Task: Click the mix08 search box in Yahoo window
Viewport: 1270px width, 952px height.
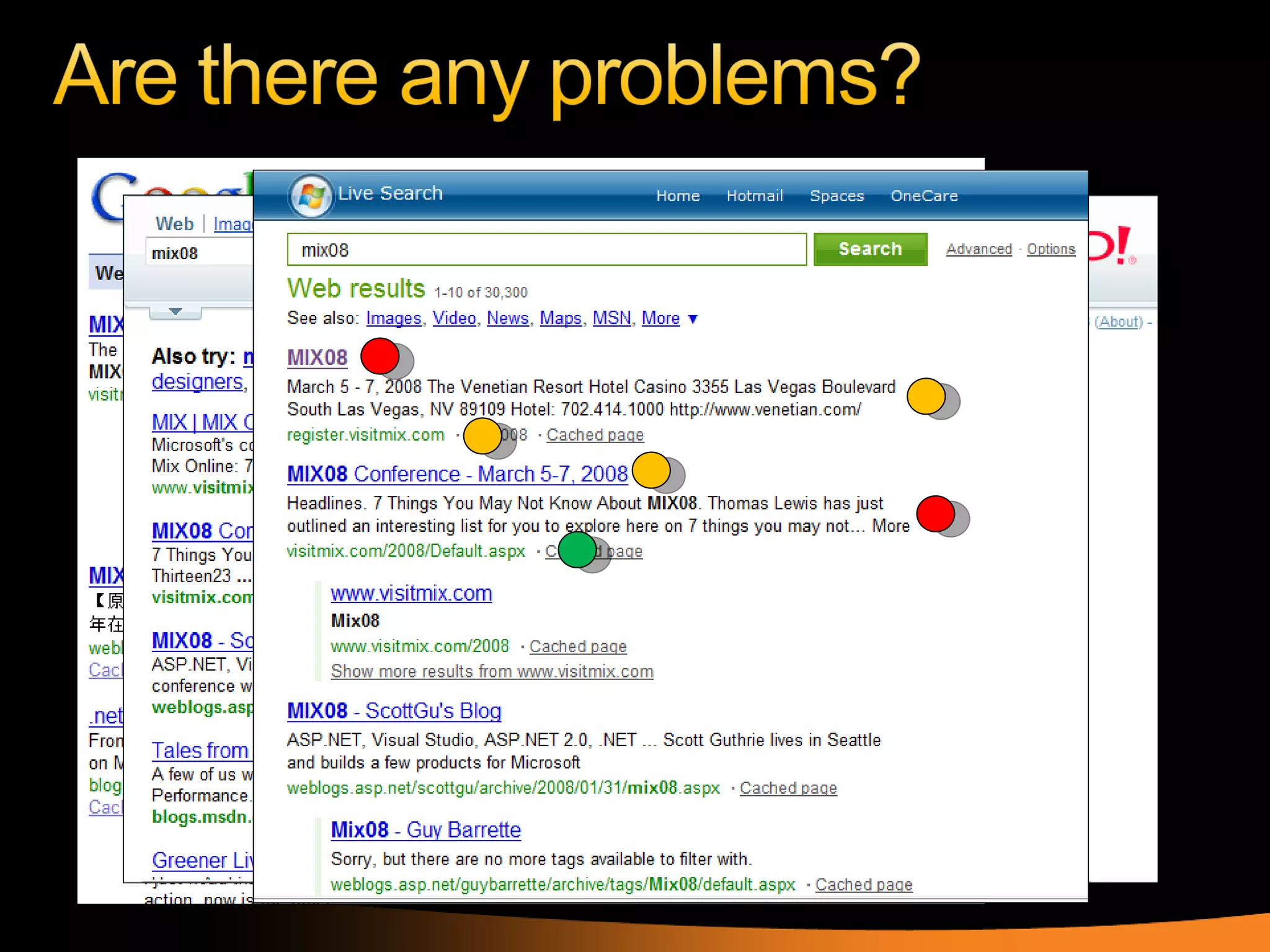Action: click(199, 253)
